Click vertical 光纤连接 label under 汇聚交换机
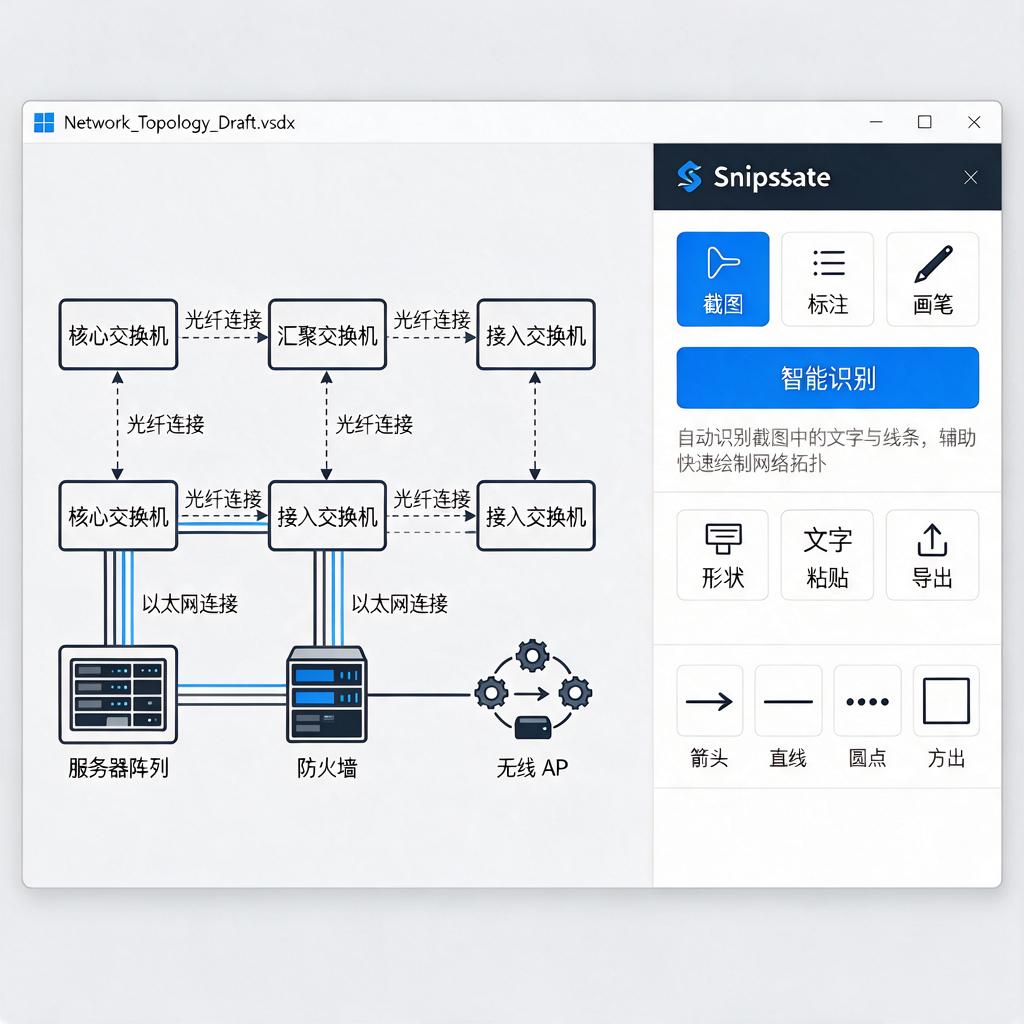 (374, 424)
